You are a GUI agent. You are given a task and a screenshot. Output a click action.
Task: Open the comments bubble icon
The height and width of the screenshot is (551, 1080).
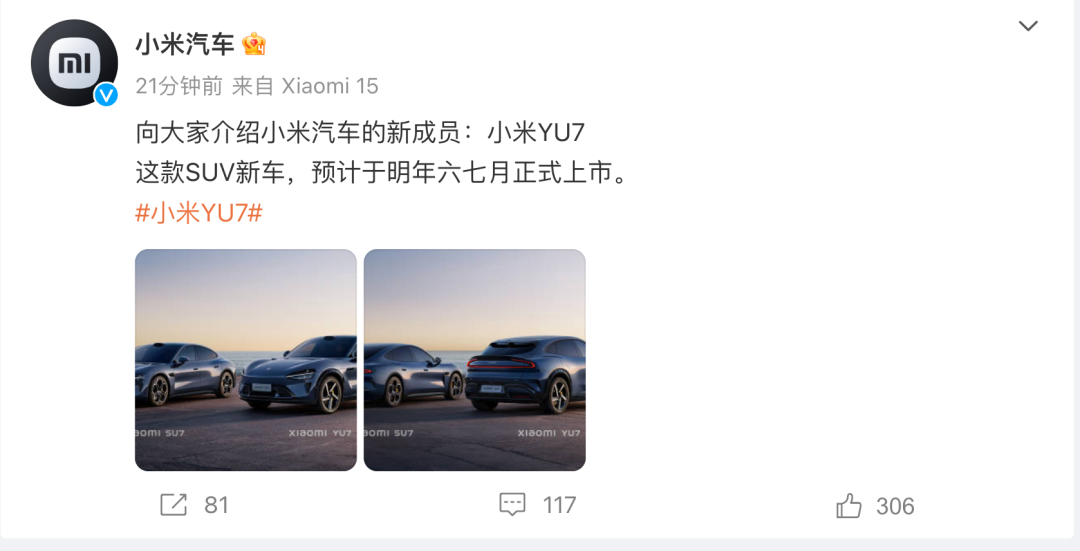512,505
